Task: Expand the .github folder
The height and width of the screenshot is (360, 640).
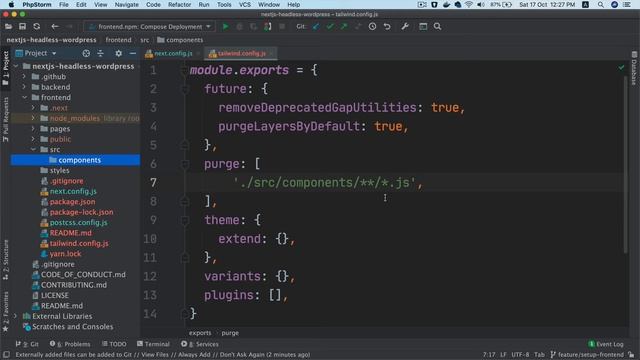Action: tap(24, 76)
